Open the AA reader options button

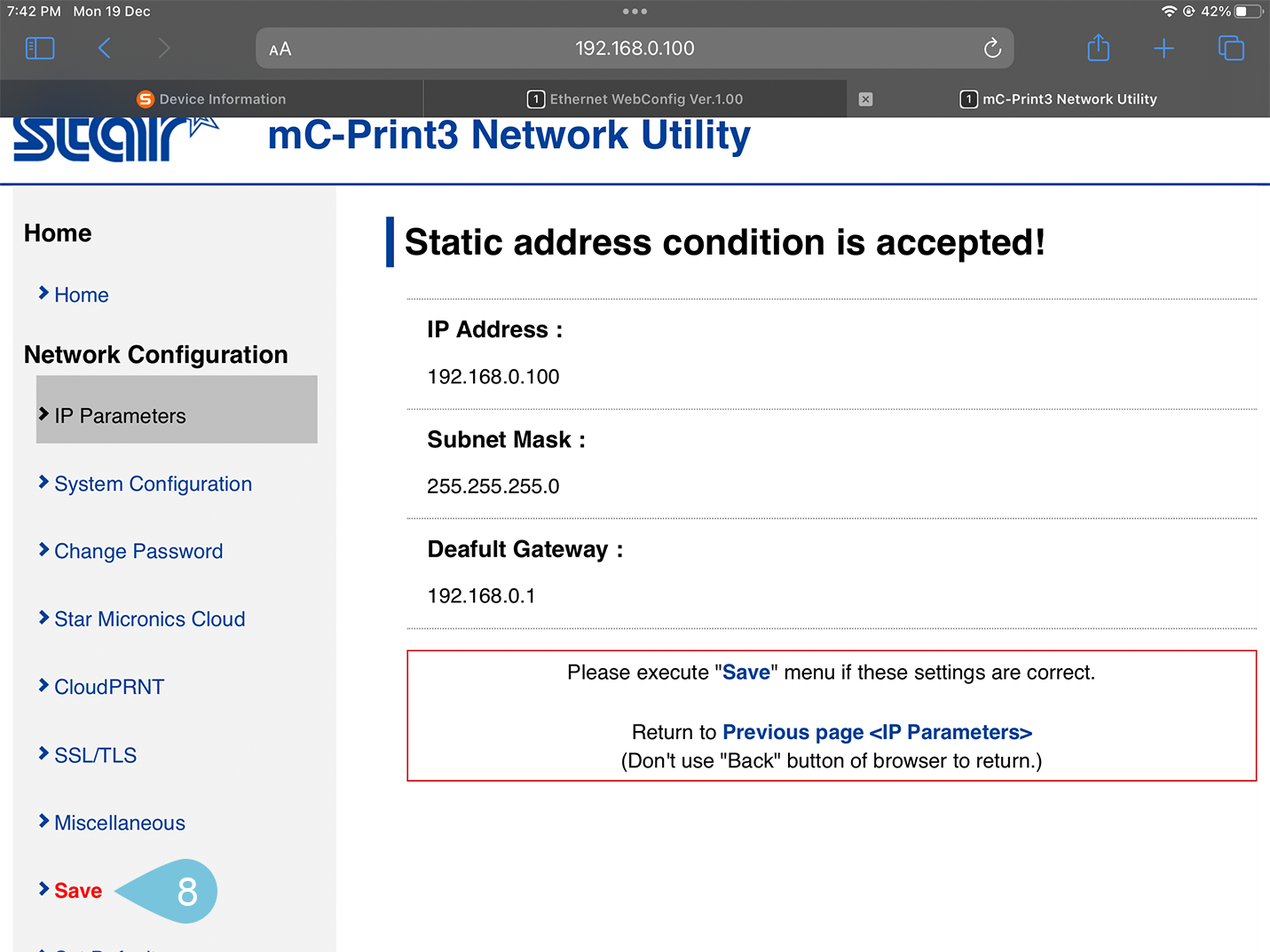coord(280,50)
